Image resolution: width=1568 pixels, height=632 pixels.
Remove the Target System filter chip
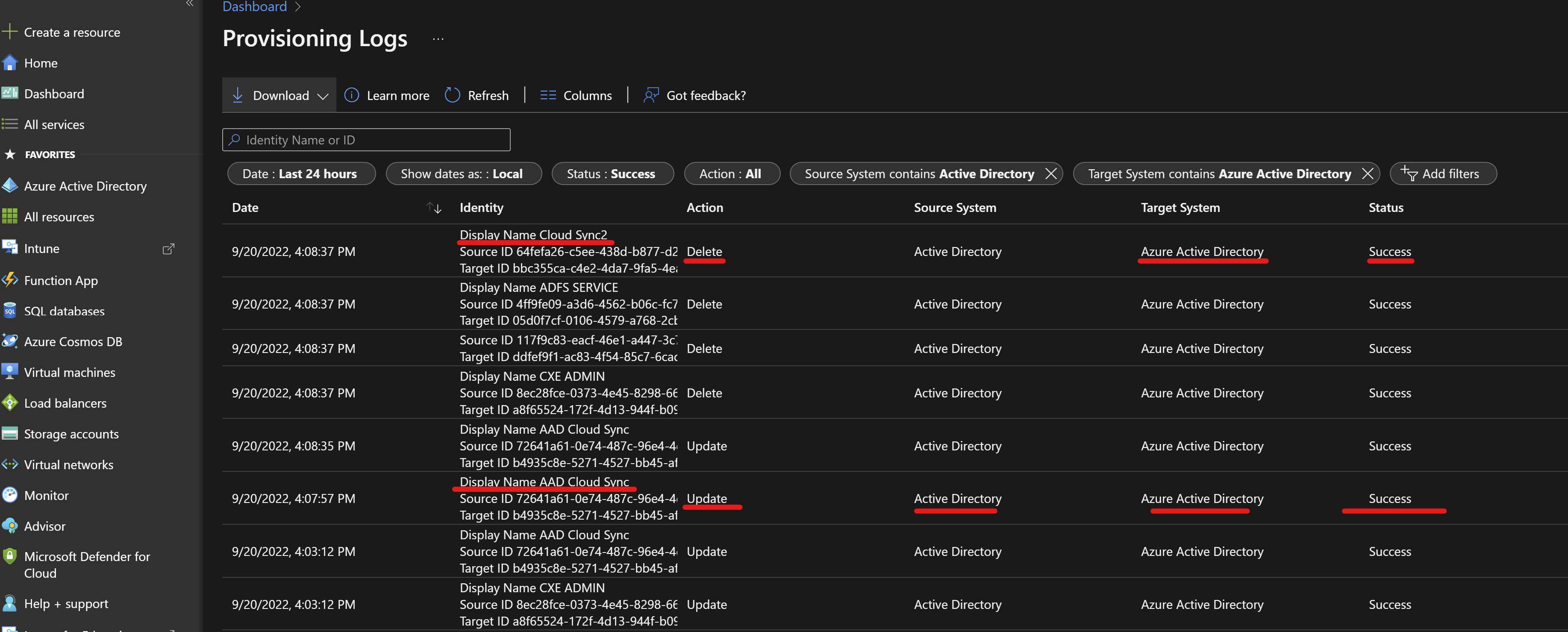click(x=1367, y=173)
